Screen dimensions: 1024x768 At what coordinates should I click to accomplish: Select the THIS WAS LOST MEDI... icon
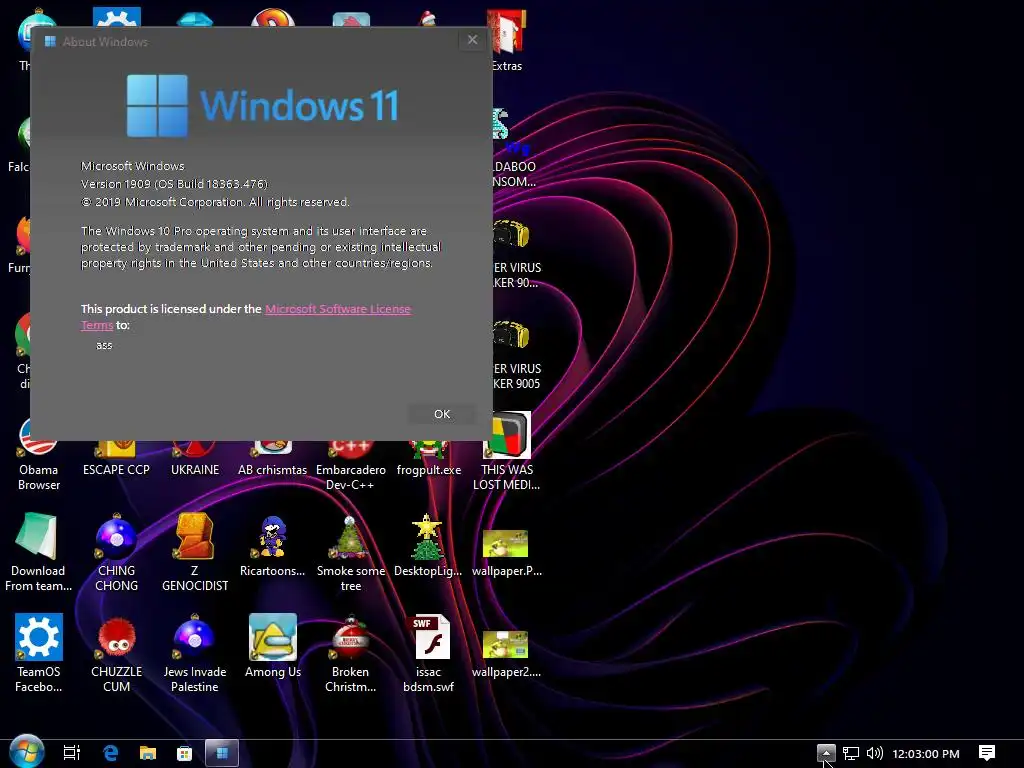pyautogui.click(x=507, y=451)
